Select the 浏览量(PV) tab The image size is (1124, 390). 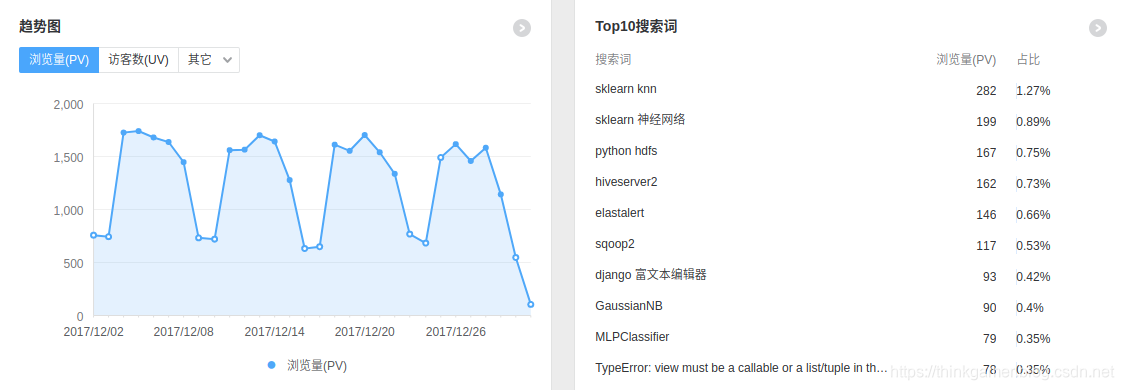click(x=59, y=60)
